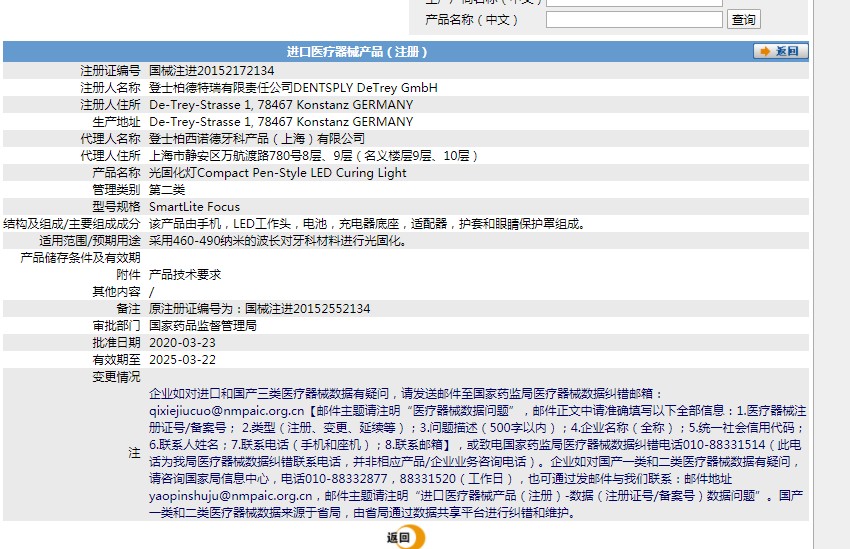This screenshot has width=850, height=549.
Task: Click the orange arrow icon on the 返回 header button
Action: (x=765, y=51)
